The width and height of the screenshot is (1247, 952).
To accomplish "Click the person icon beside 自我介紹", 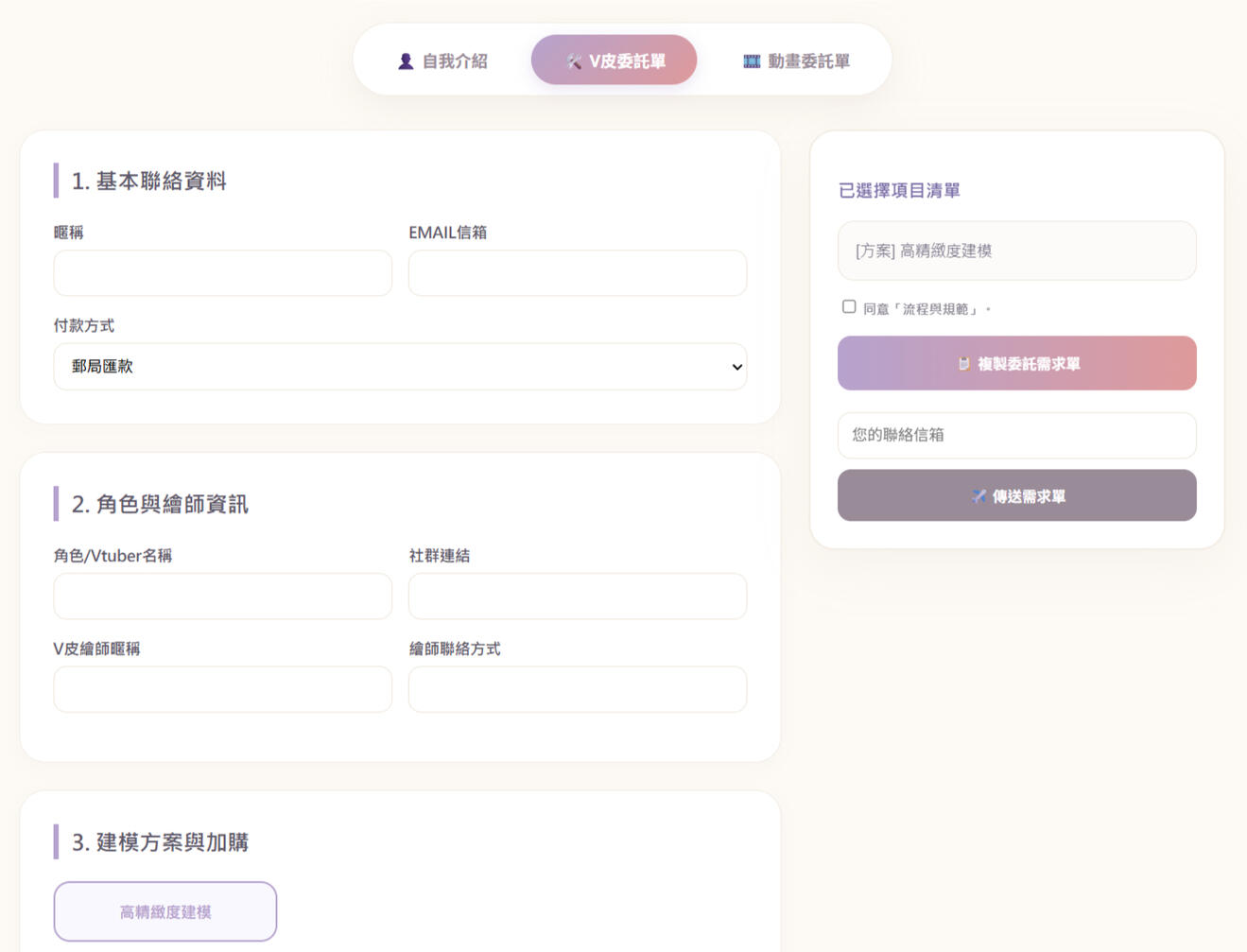I will 406,61.
